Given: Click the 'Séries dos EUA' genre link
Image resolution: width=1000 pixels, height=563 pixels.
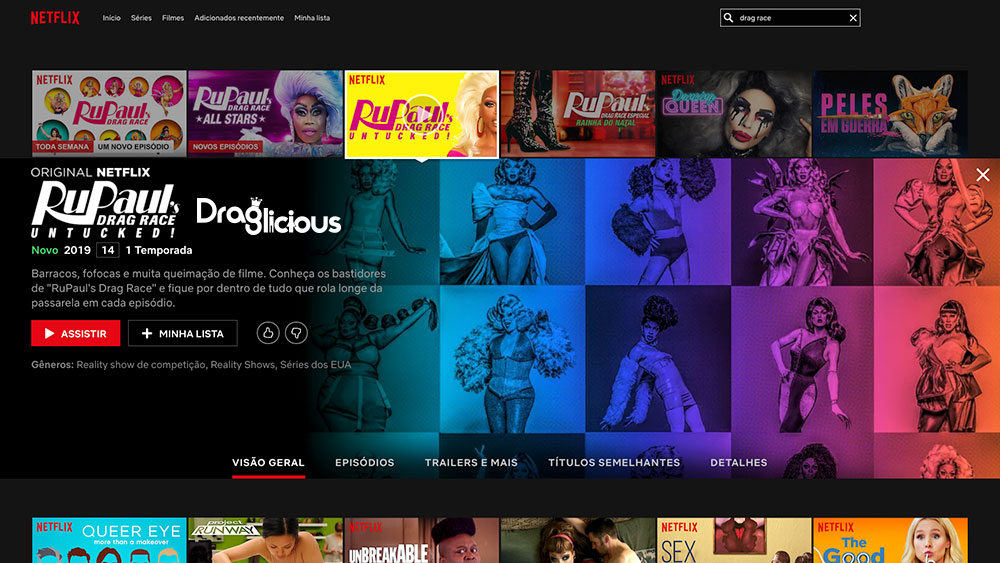Looking at the screenshot, I should click(316, 365).
